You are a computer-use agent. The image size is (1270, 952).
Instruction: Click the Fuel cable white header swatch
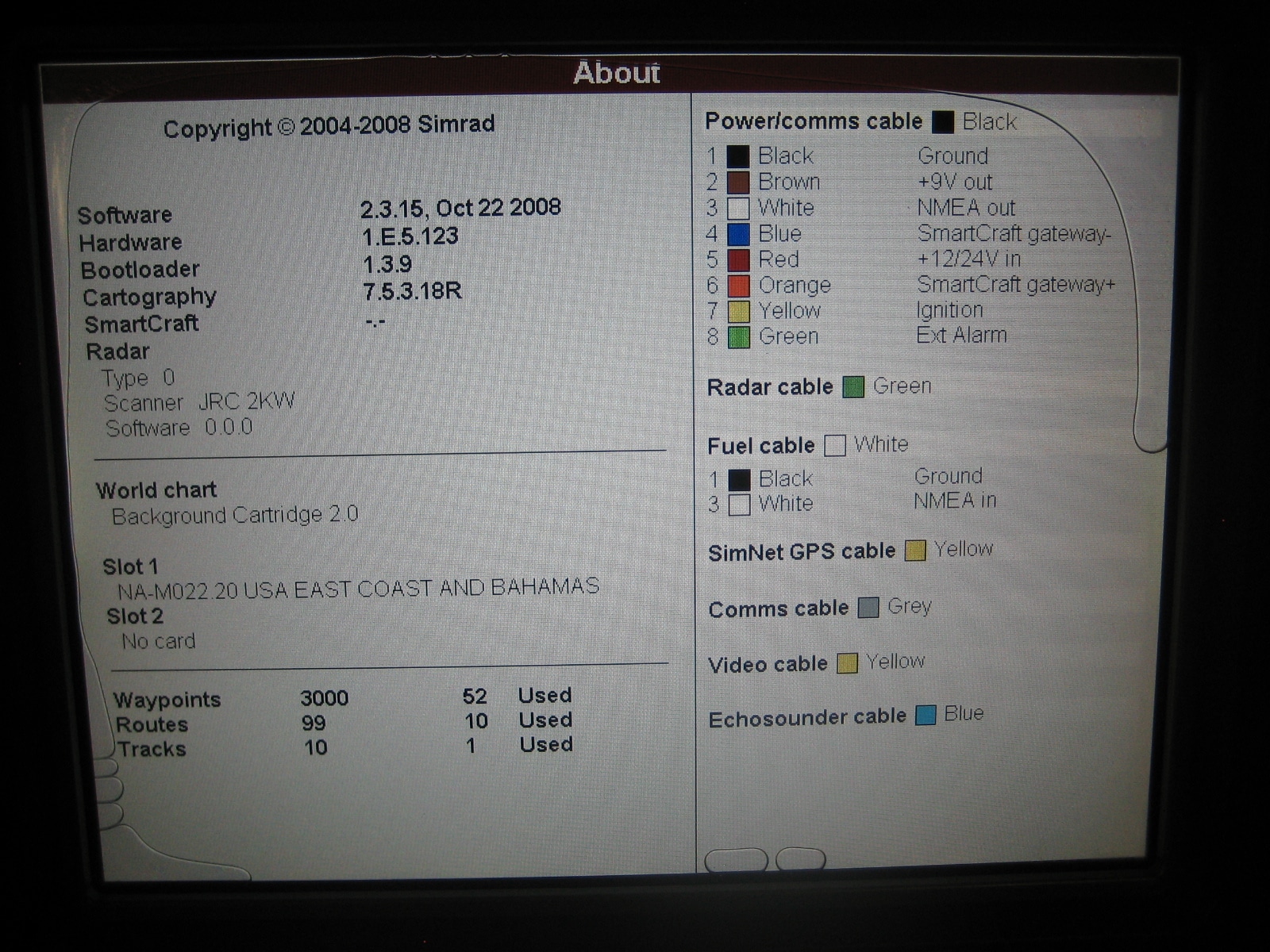[x=835, y=446]
